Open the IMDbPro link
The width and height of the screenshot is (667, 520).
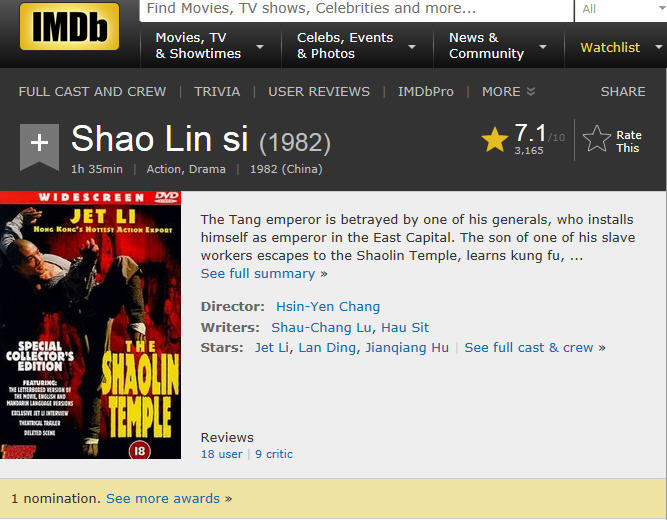(x=426, y=91)
